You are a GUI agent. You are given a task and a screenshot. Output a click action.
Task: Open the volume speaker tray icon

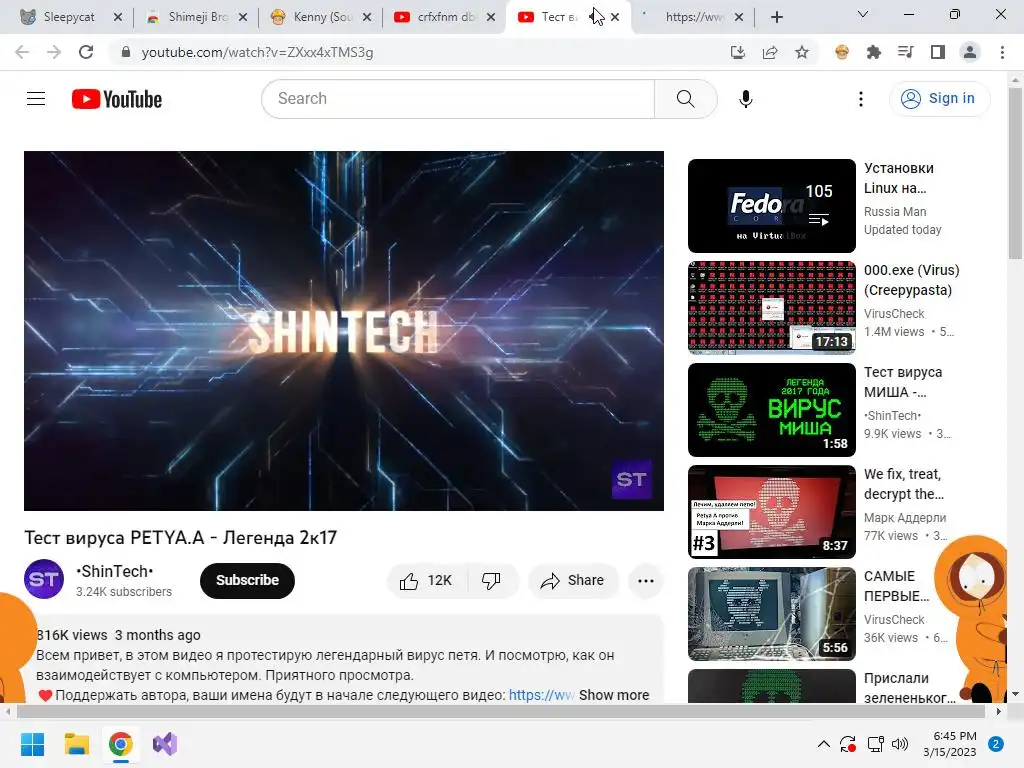coord(900,744)
